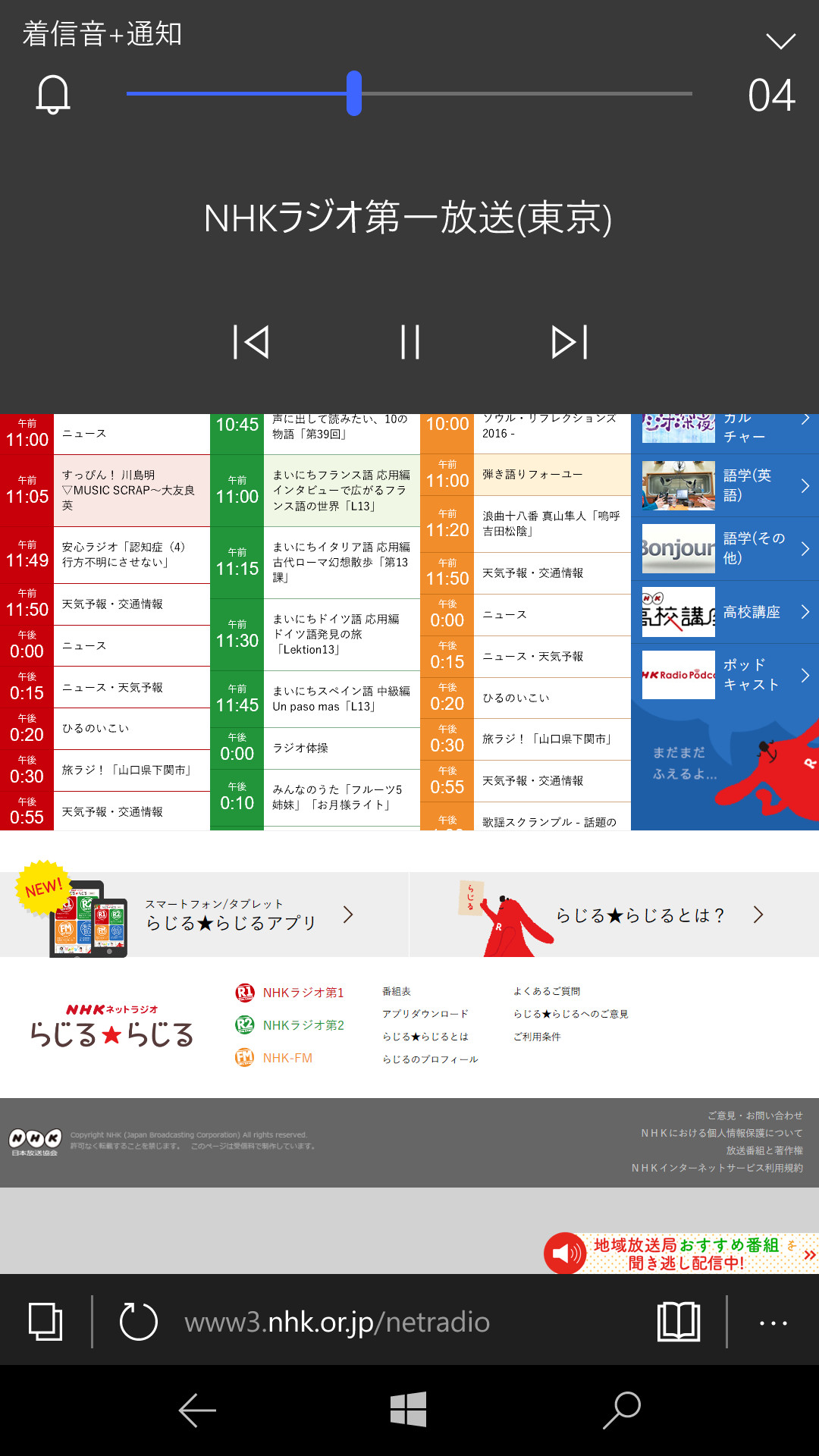Tap red speaker icon on banner

click(565, 1254)
